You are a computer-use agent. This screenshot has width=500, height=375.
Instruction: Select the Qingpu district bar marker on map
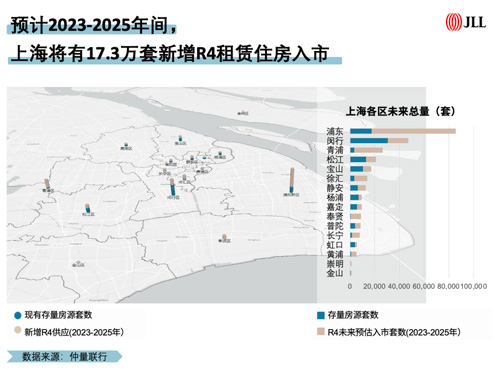click(47, 184)
